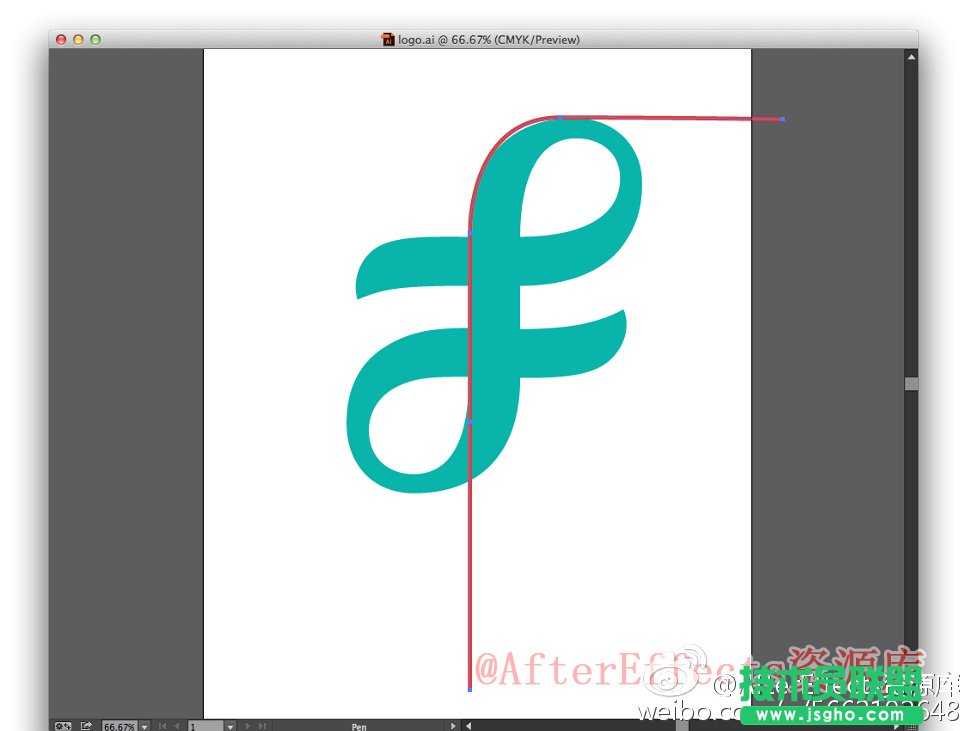967x731 pixels.
Task: Click inside the zoom percentage field
Action: click(x=120, y=726)
